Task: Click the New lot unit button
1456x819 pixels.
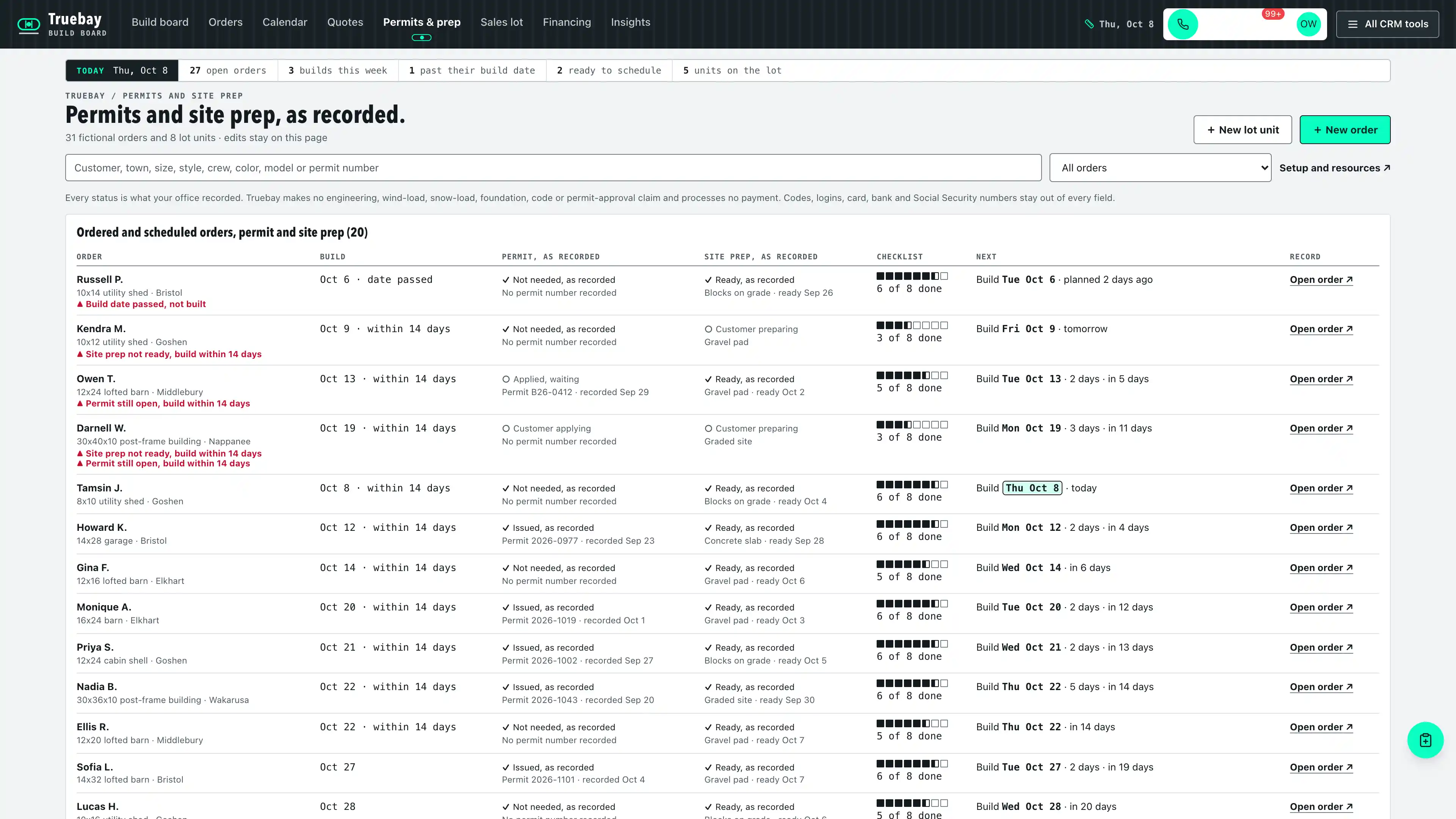Action: click(1243, 130)
